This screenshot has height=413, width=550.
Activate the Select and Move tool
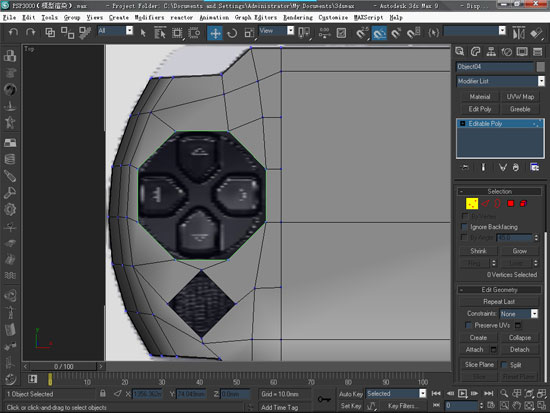pos(215,33)
